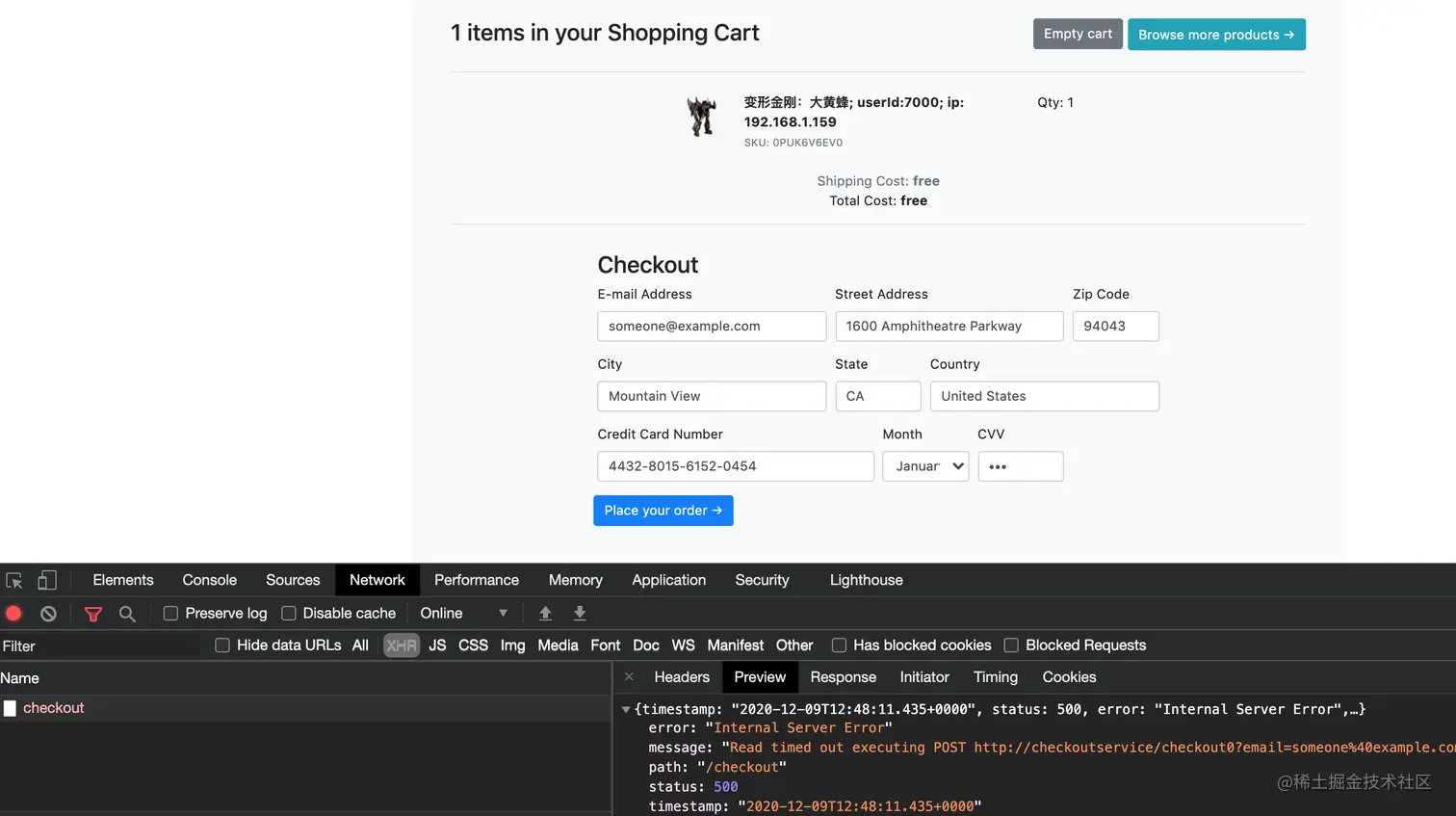Open the request Cookies tab
This screenshot has width=1456, height=816.
tap(1069, 677)
